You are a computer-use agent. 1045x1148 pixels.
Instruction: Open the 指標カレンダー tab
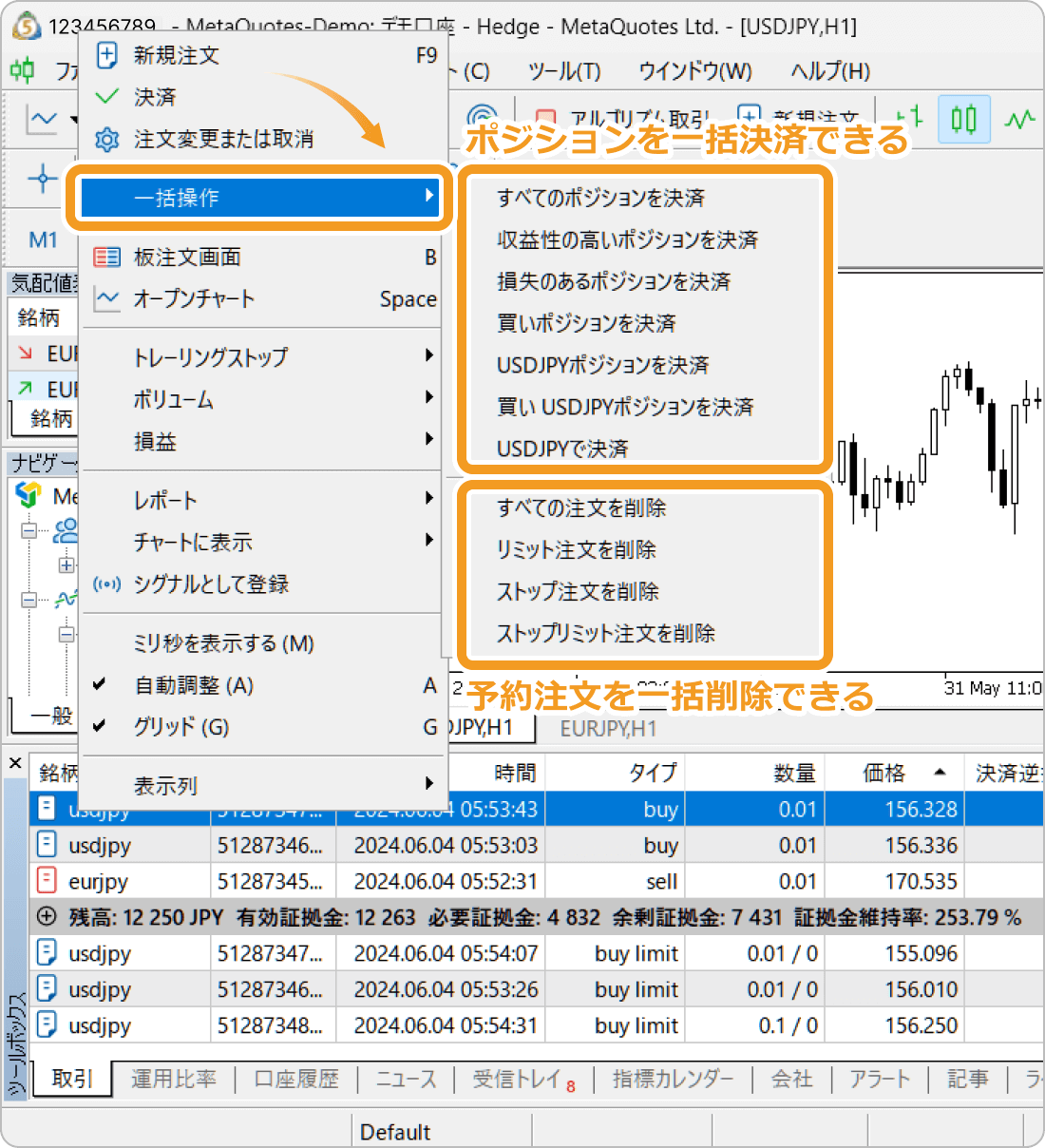click(x=673, y=1079)
